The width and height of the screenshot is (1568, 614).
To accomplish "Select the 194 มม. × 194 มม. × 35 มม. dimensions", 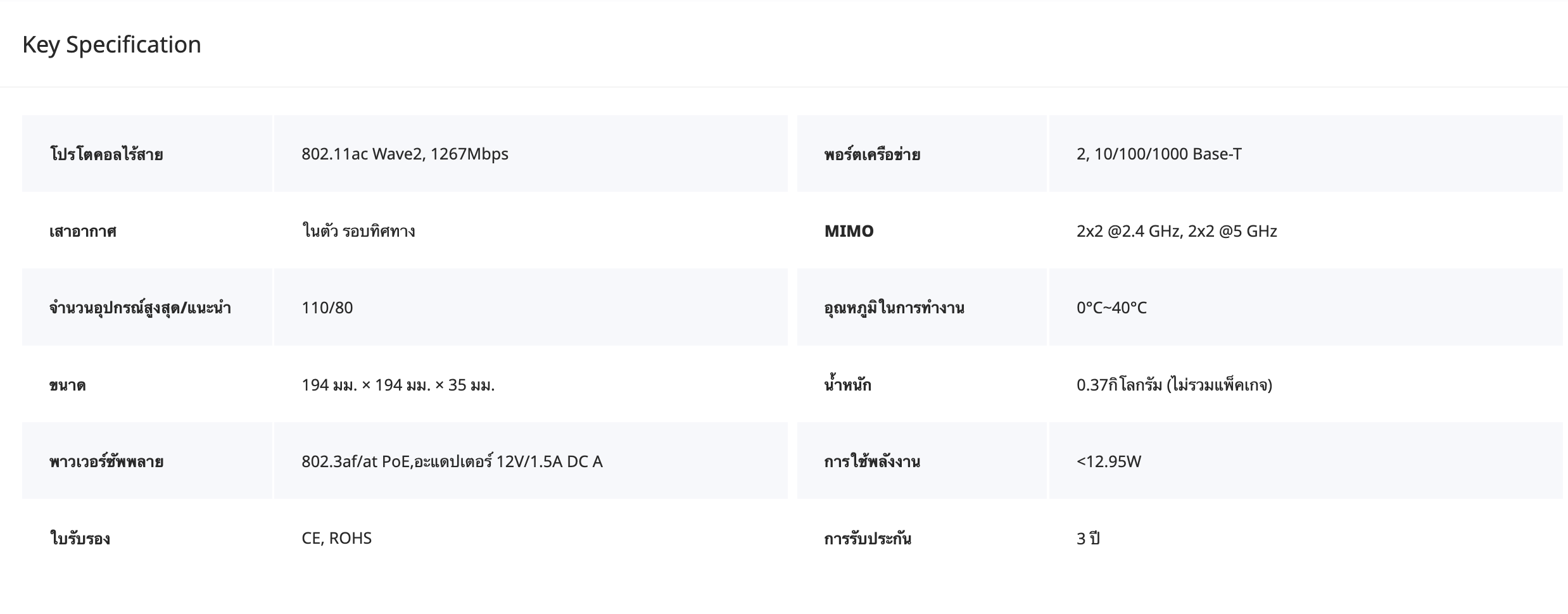I will 398,385.
